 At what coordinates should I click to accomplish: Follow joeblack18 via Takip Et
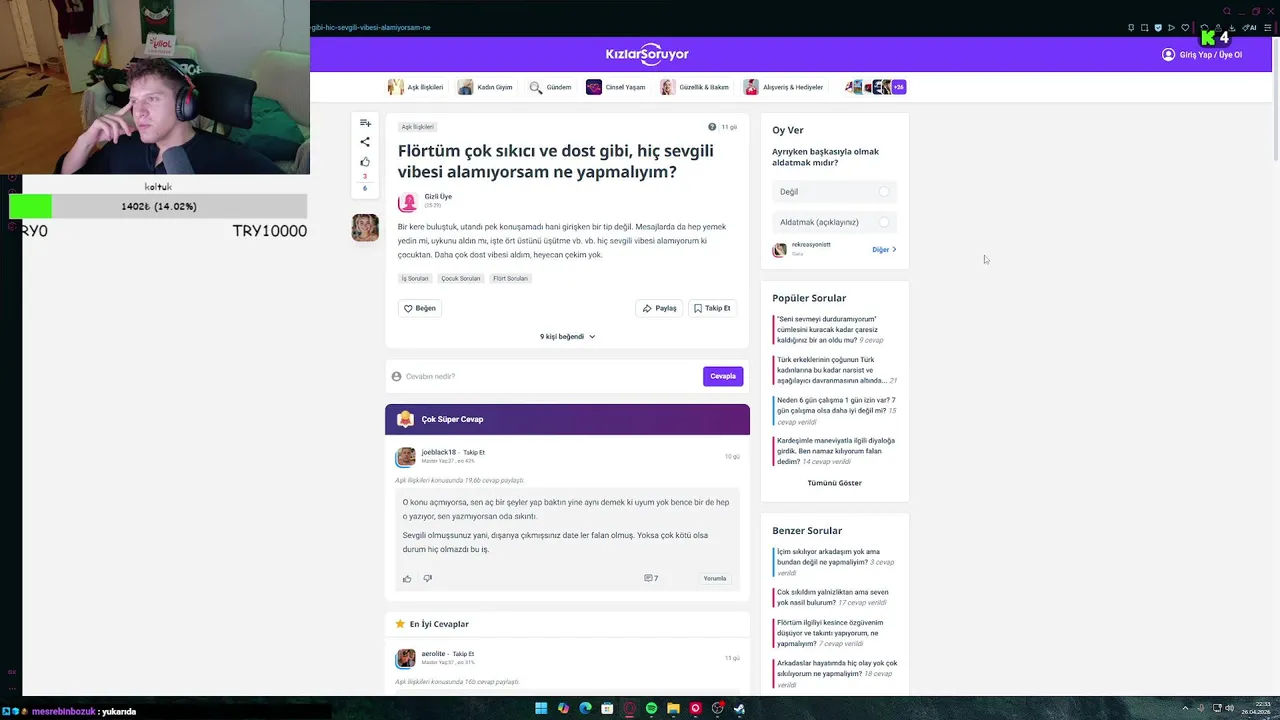(474, 452)
